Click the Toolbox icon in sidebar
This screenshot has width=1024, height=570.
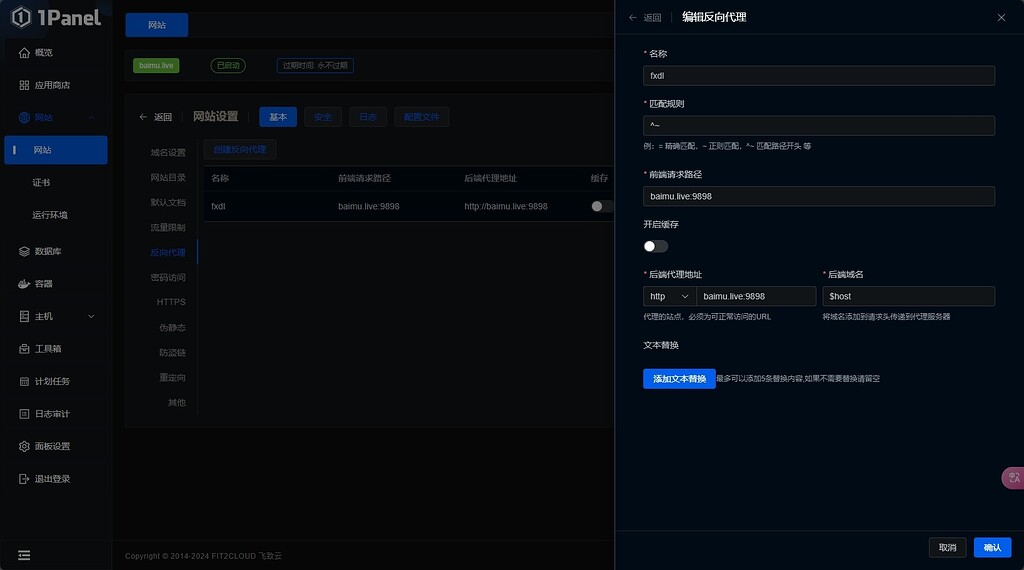click(25, 349)
